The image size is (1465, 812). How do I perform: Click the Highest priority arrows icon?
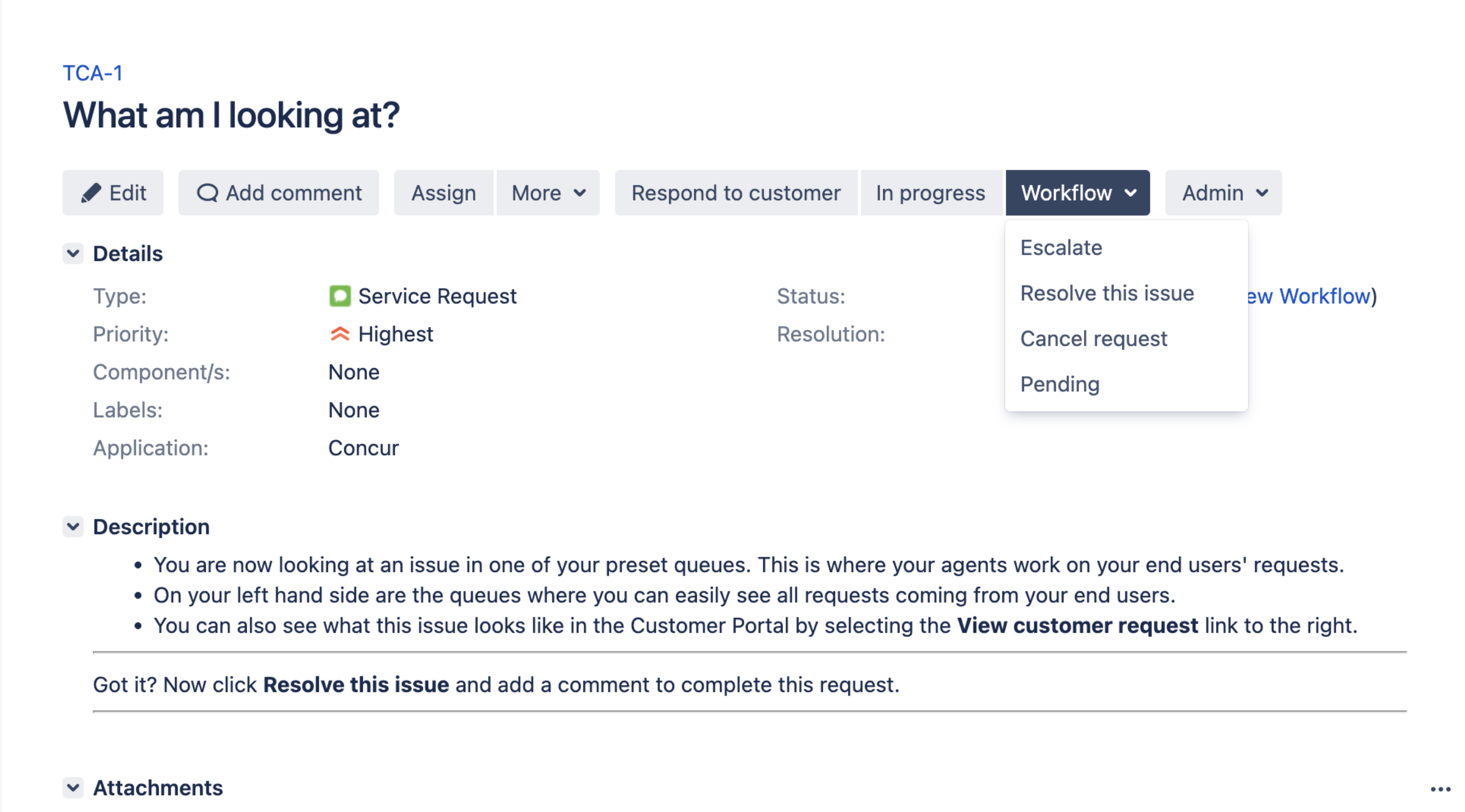(340, 334)
